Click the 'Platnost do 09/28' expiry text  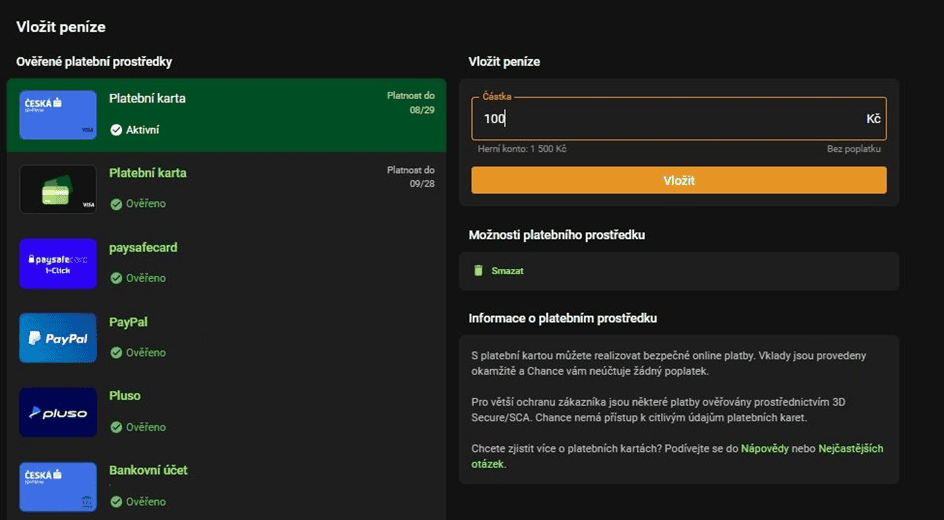(411, 177)
